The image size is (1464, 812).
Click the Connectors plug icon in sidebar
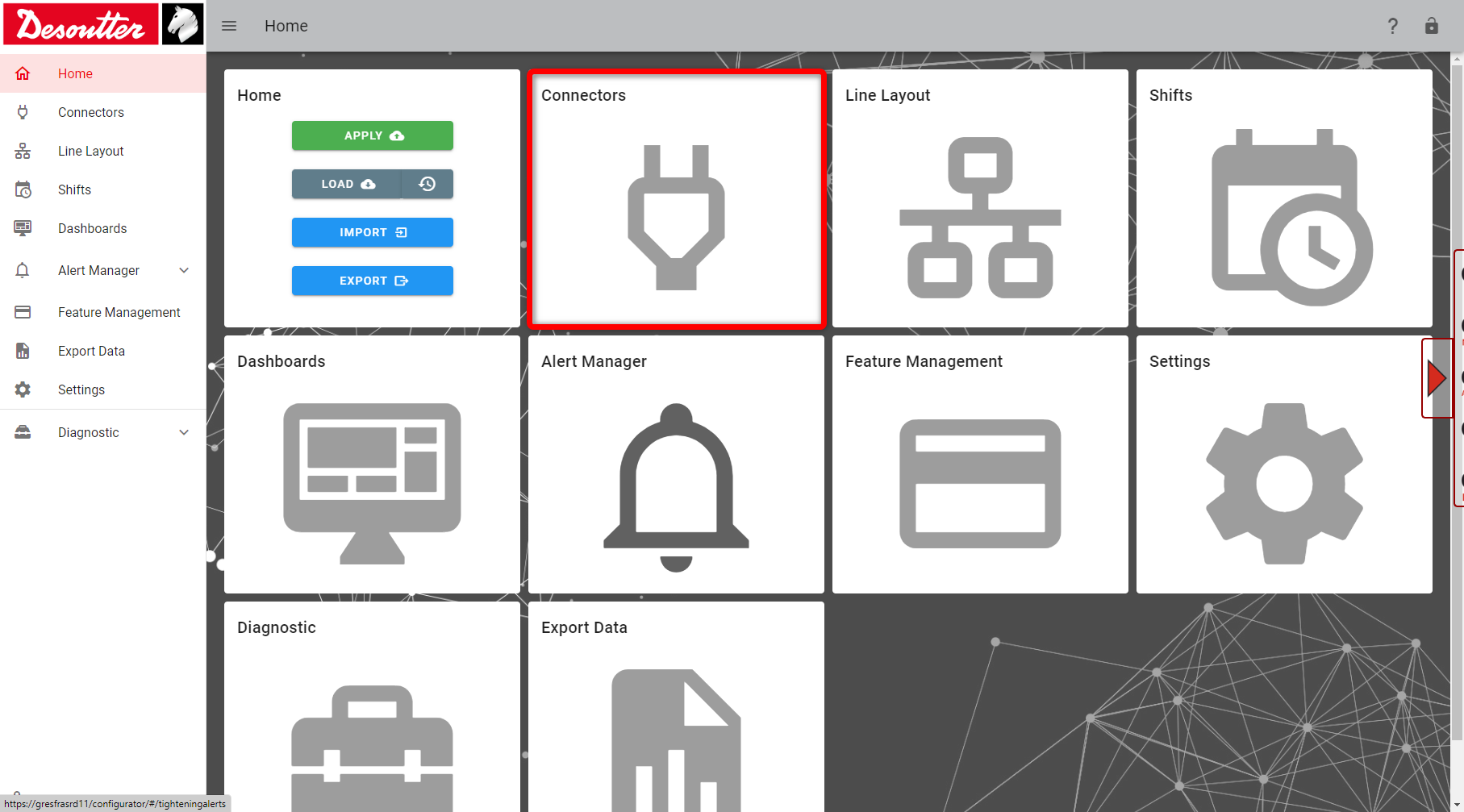[23, 112]
